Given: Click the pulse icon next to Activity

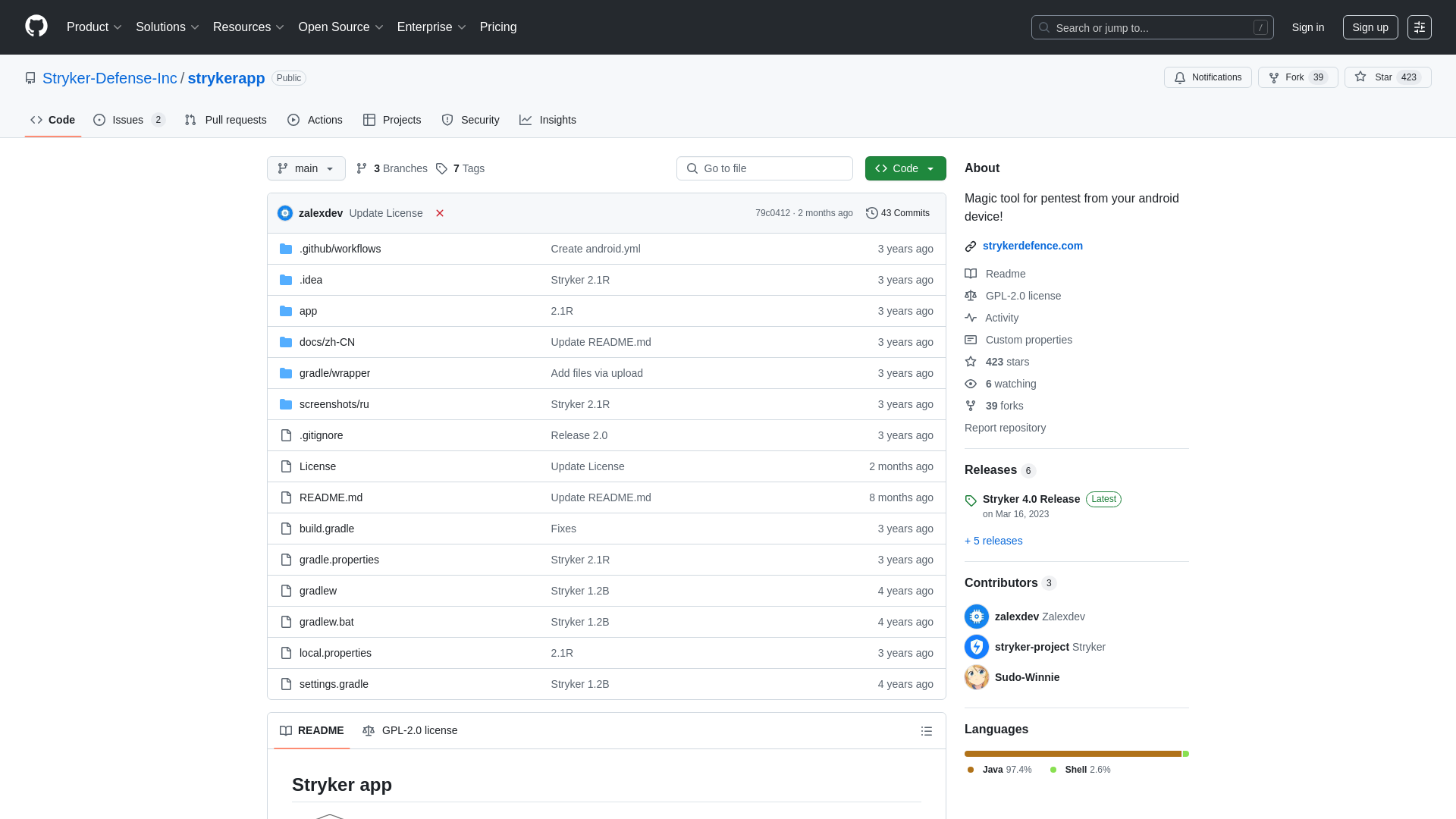Looking at the screenshot, I should 971,318.
